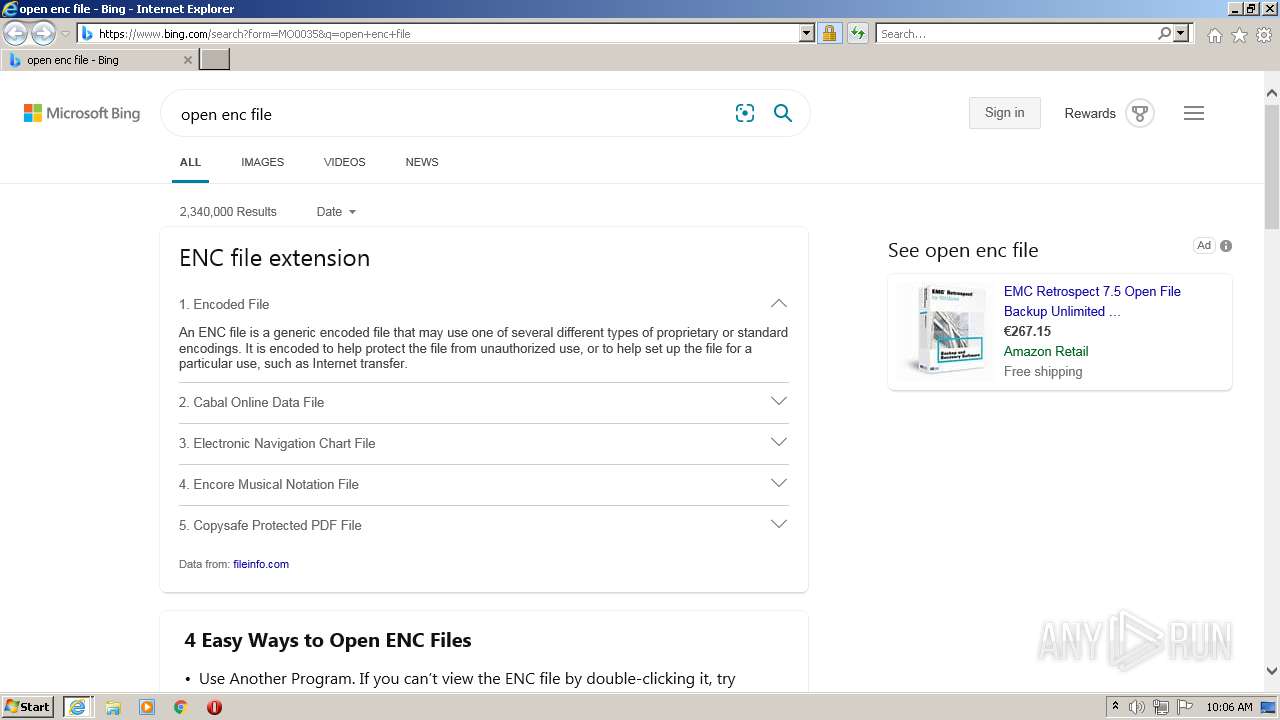Click the volume speaker tray icon

click(x=1137, y=707)
